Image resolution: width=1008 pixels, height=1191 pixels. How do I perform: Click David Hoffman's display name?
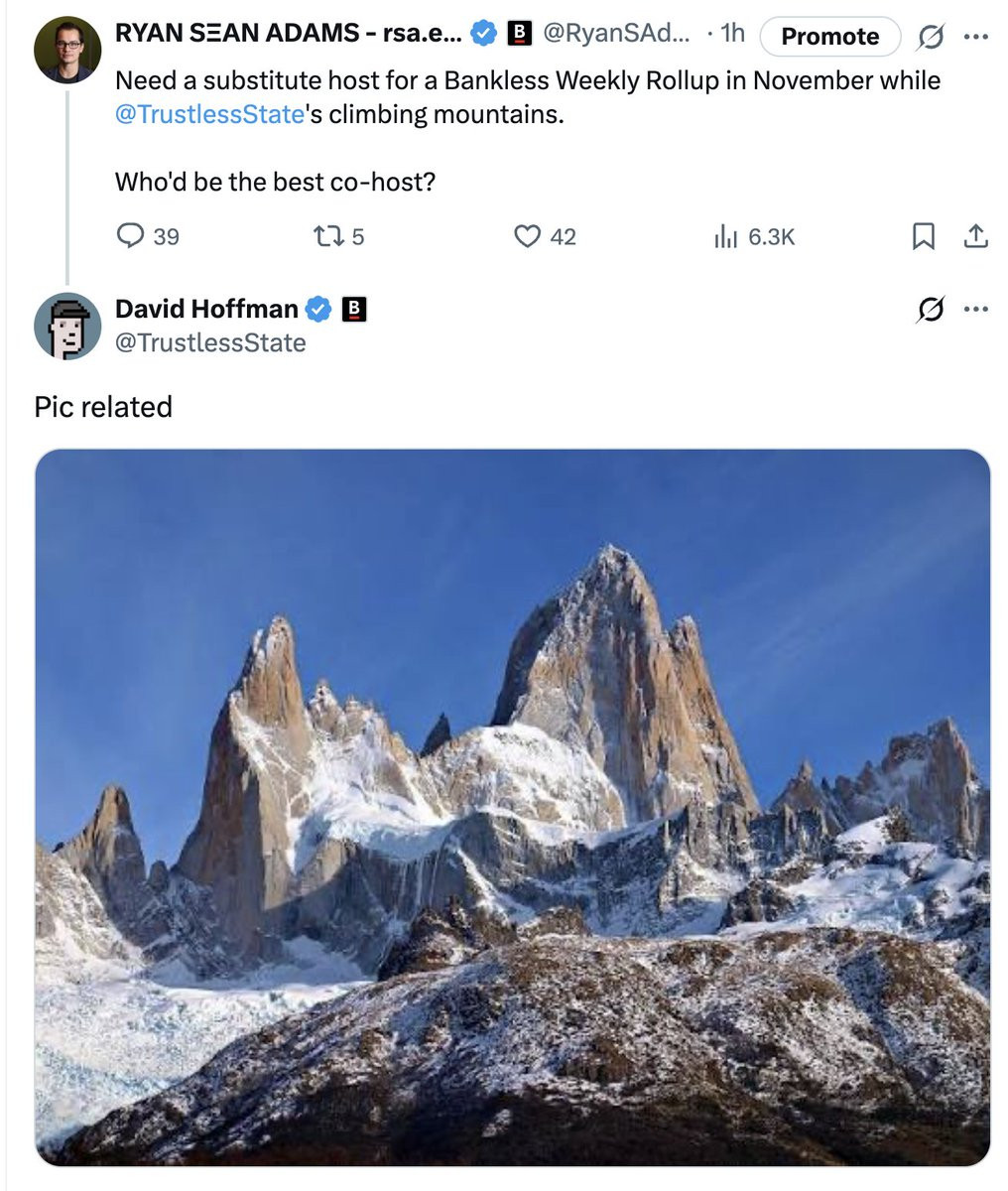(206, 309)
